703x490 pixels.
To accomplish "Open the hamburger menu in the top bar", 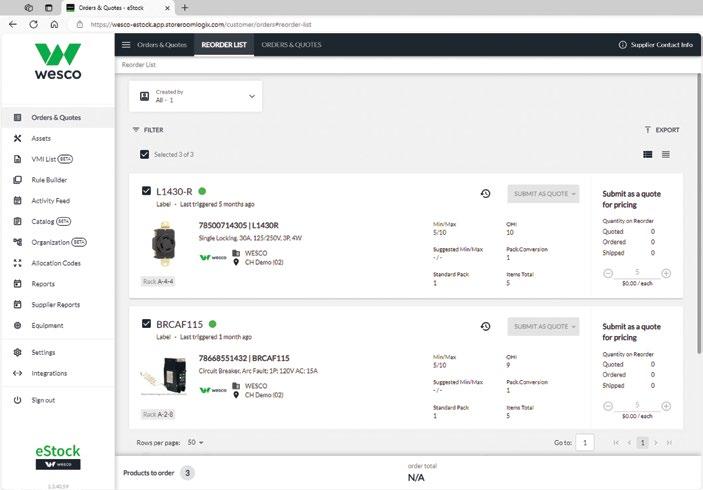I will click(x=126, y=45).
